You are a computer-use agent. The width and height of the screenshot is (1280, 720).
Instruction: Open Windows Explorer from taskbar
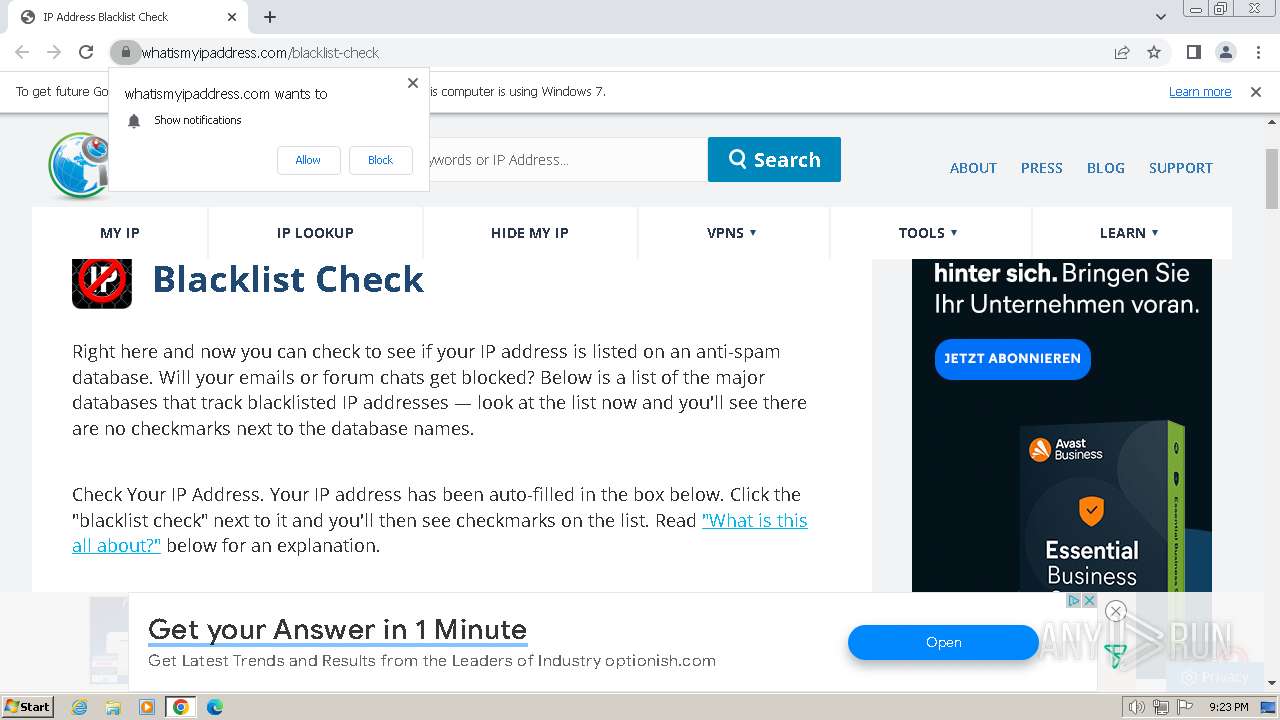click(113, 707)
